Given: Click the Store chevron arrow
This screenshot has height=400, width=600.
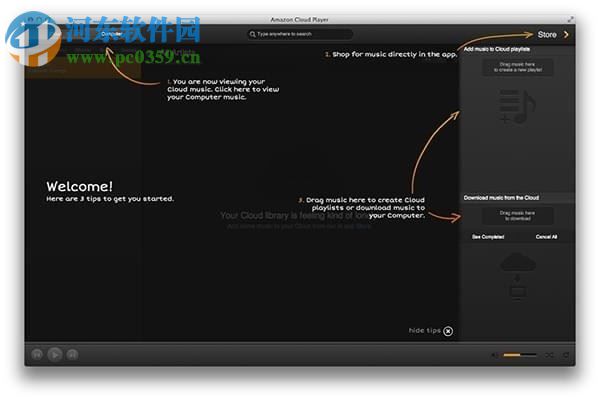Looking at the screenshot, I should [566, 34].
